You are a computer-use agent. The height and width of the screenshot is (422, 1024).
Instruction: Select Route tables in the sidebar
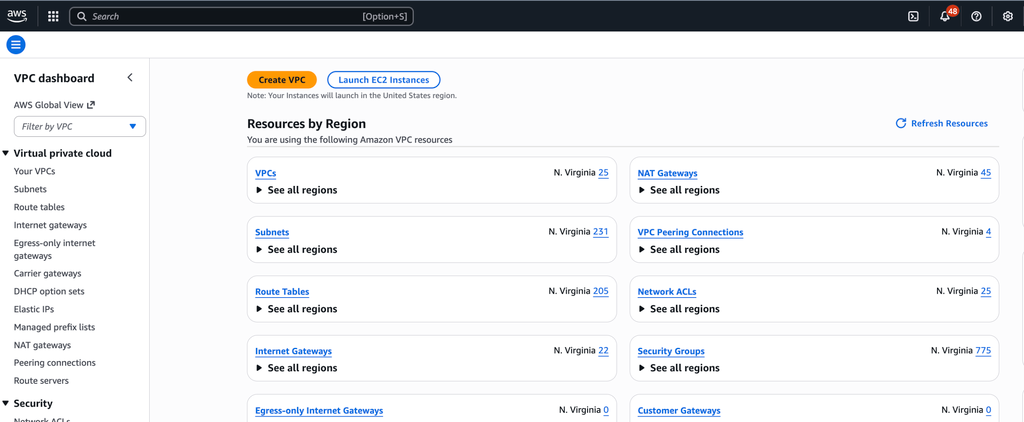click(x=39, y=207)
